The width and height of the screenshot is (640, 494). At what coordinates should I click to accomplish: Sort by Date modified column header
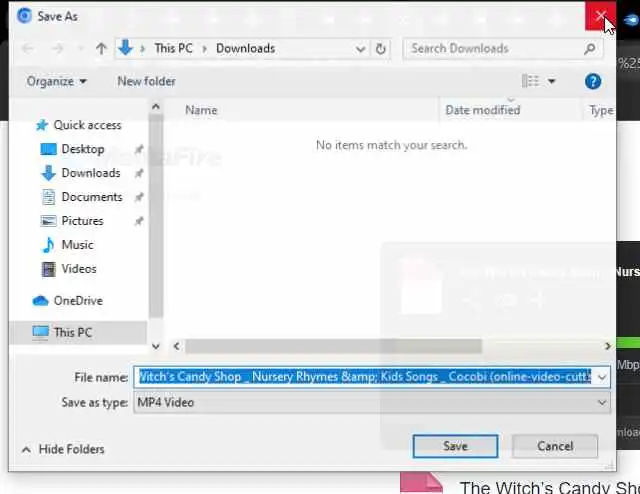coord(483,110)
